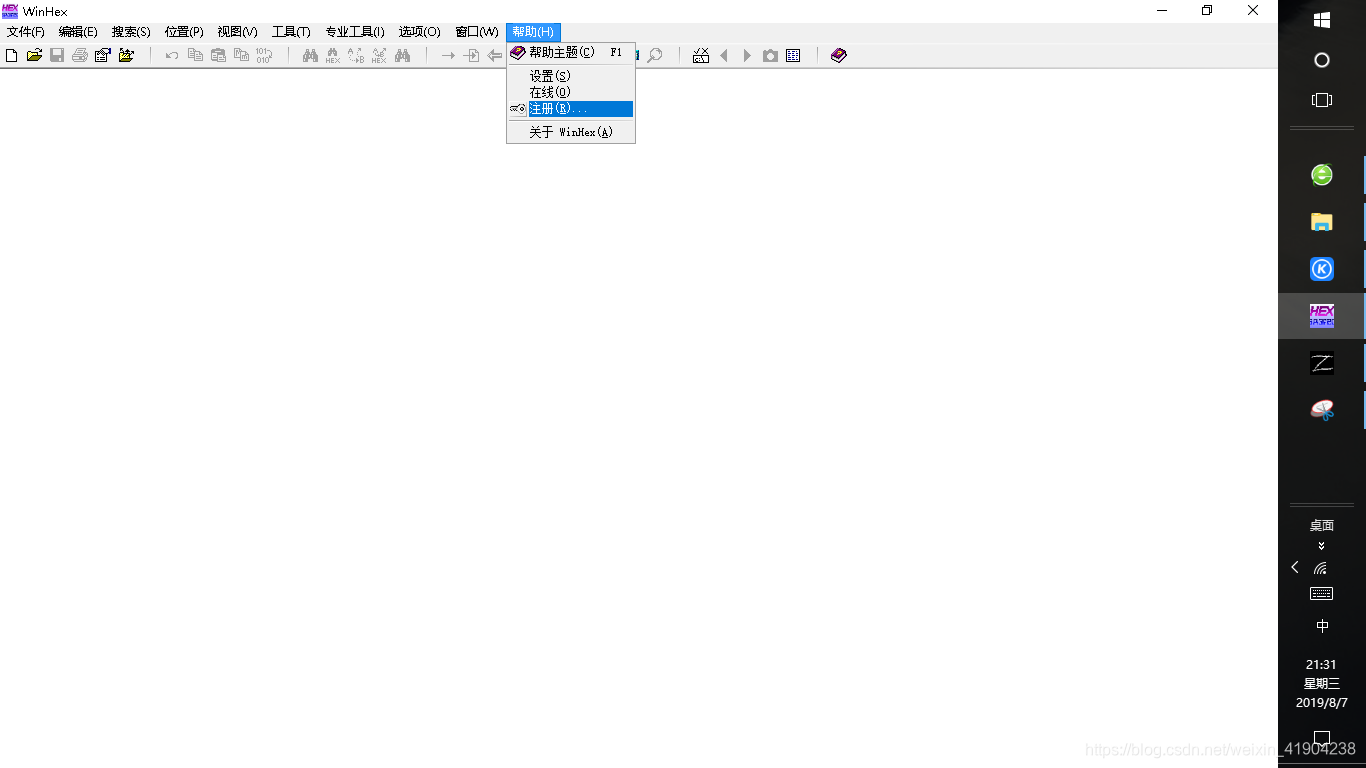
Task: Click the Find text binoculars icon
Action: tap(310, 56)
